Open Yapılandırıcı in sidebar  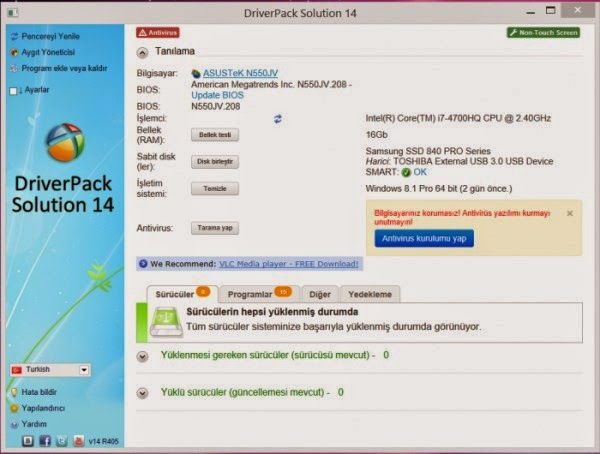pos(43,408)
